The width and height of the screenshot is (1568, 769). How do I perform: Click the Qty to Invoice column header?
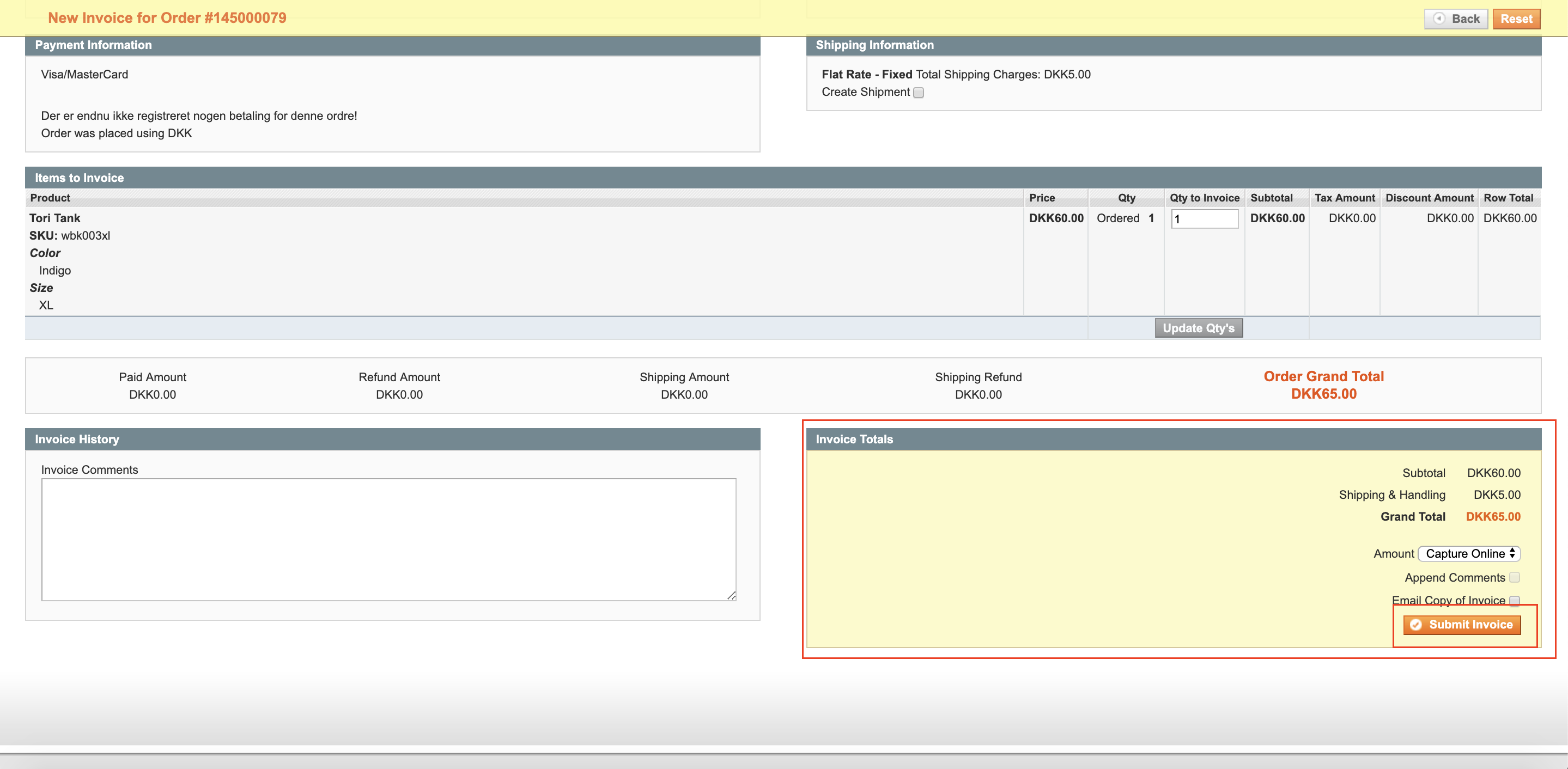[1204, 198]
